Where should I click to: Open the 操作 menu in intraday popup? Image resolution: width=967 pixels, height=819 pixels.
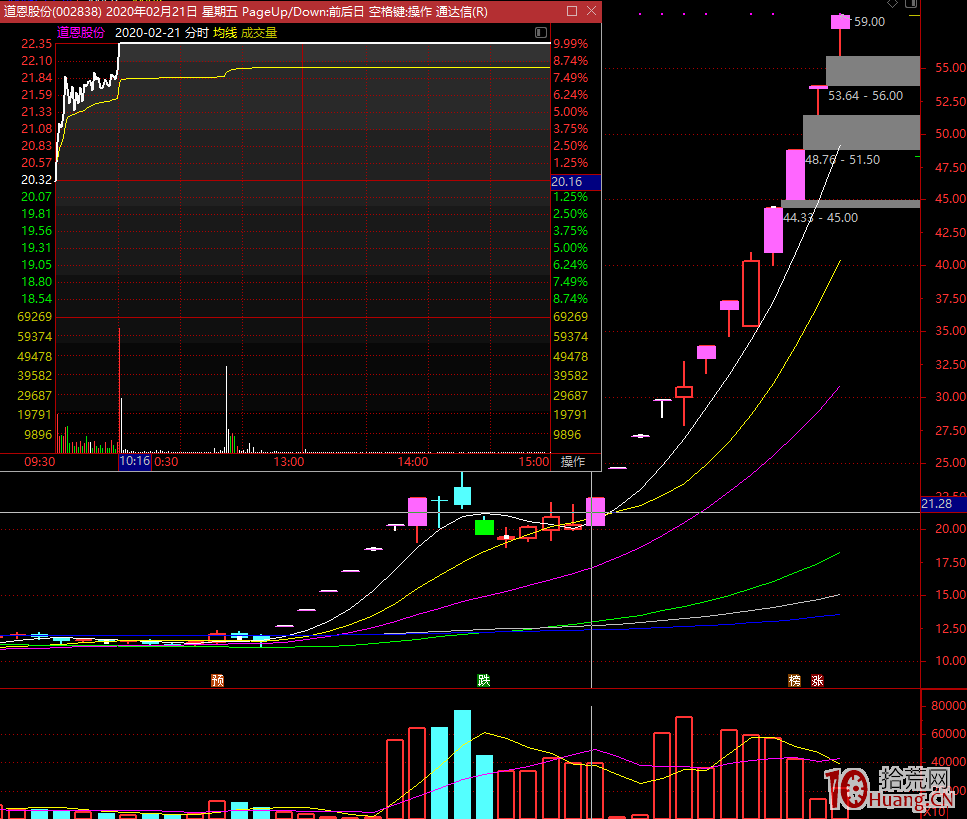click(573, 462)
